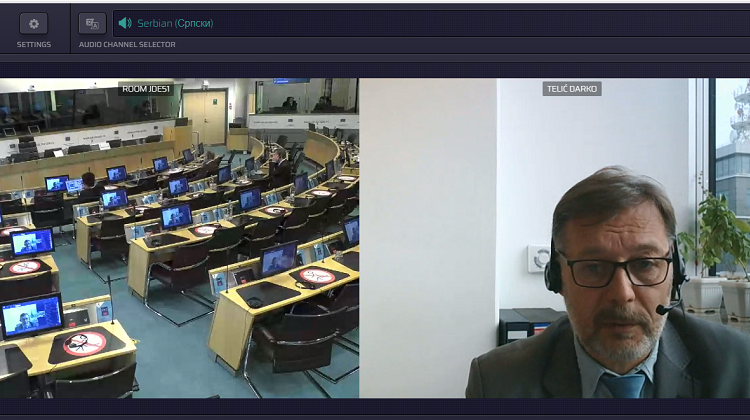Mute the speaker icon beside Serbian
The height and width of the screenshot is (420, 750).
[x=124, y=23]
